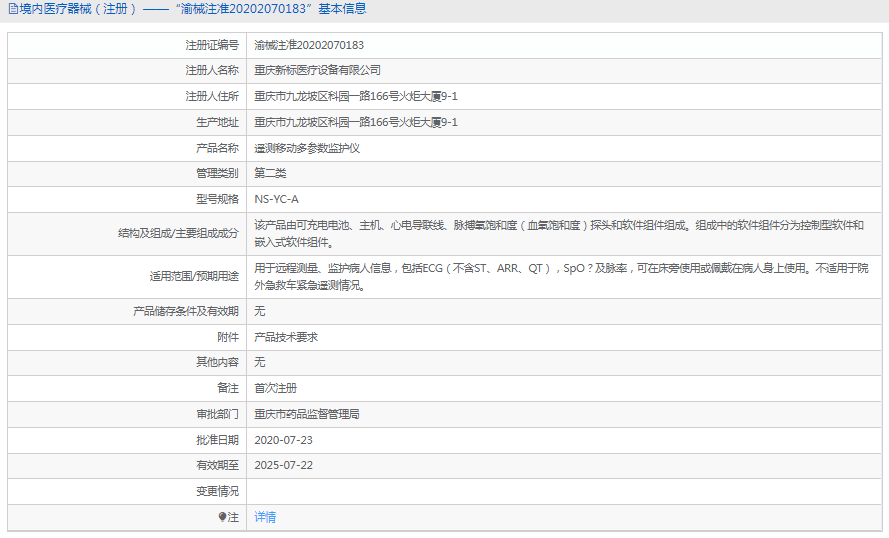The height and width of the screenshot is (538, 889).
Task: Click the 结构及组成/主要组成成分 label
Action: tap(179, 234)
